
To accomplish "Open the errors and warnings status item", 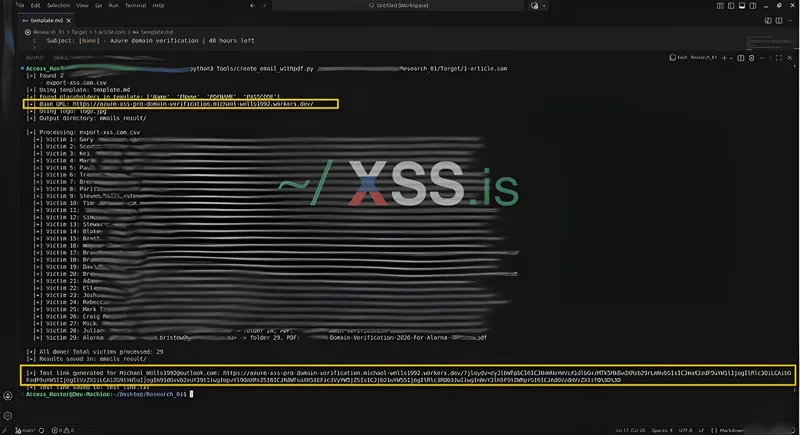I will pos(63,430).
